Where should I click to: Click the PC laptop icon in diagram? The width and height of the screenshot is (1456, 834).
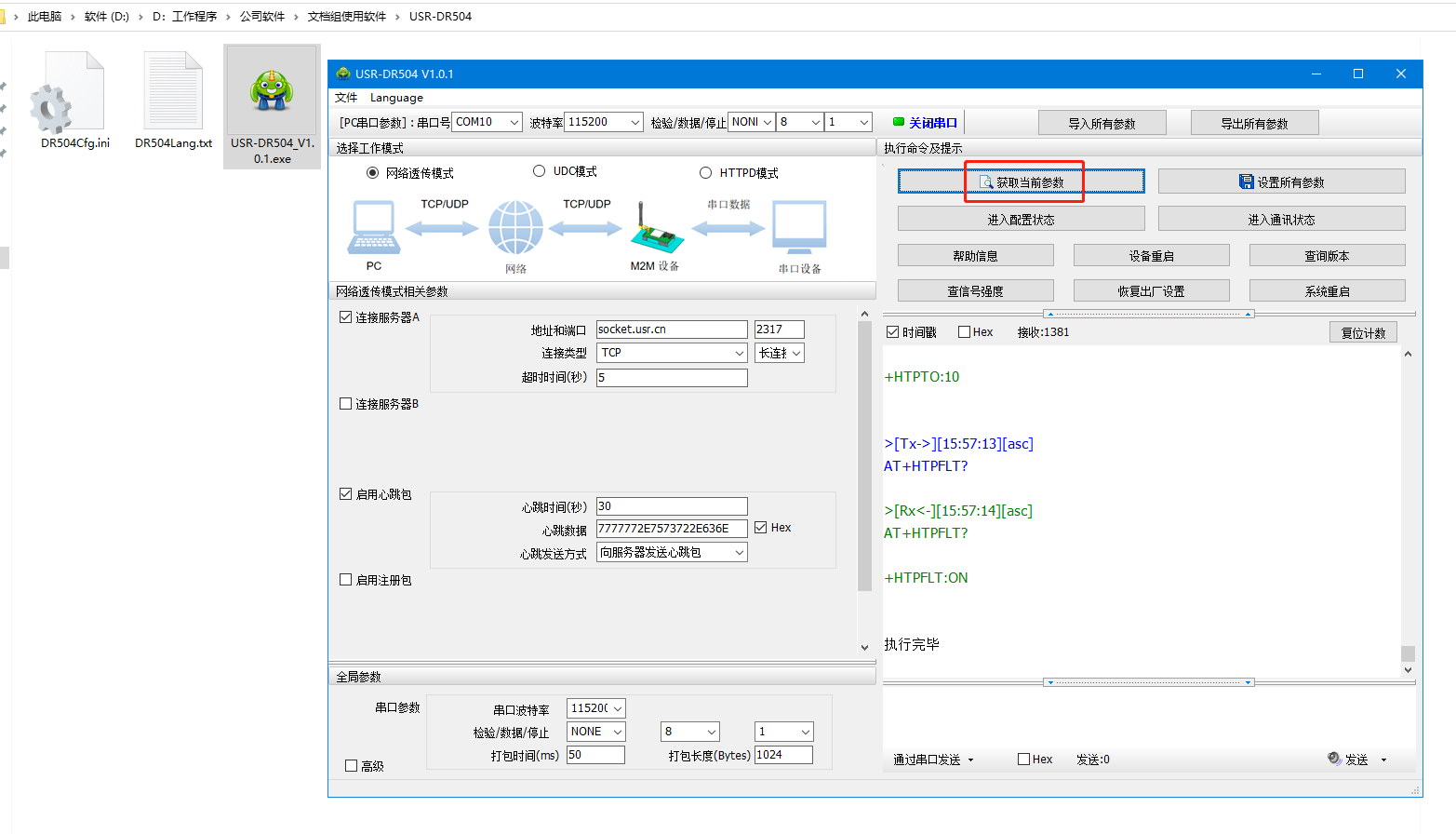click(374, 228)
